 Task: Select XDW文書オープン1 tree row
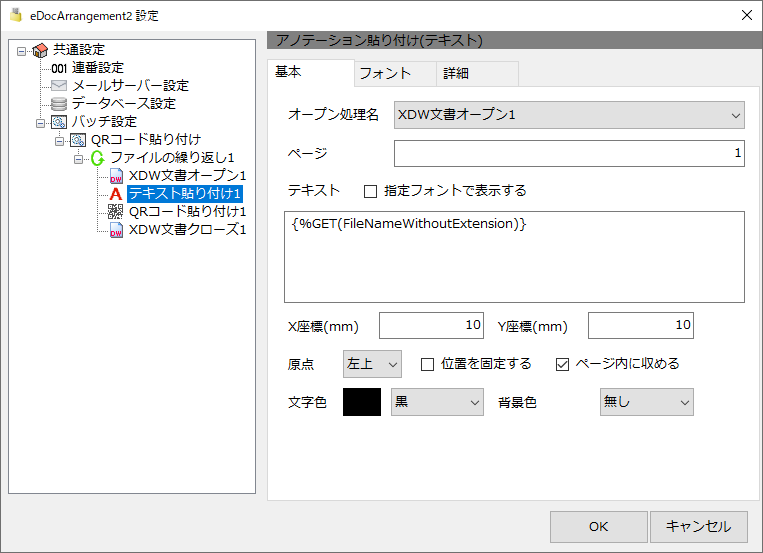click(187, 176)
